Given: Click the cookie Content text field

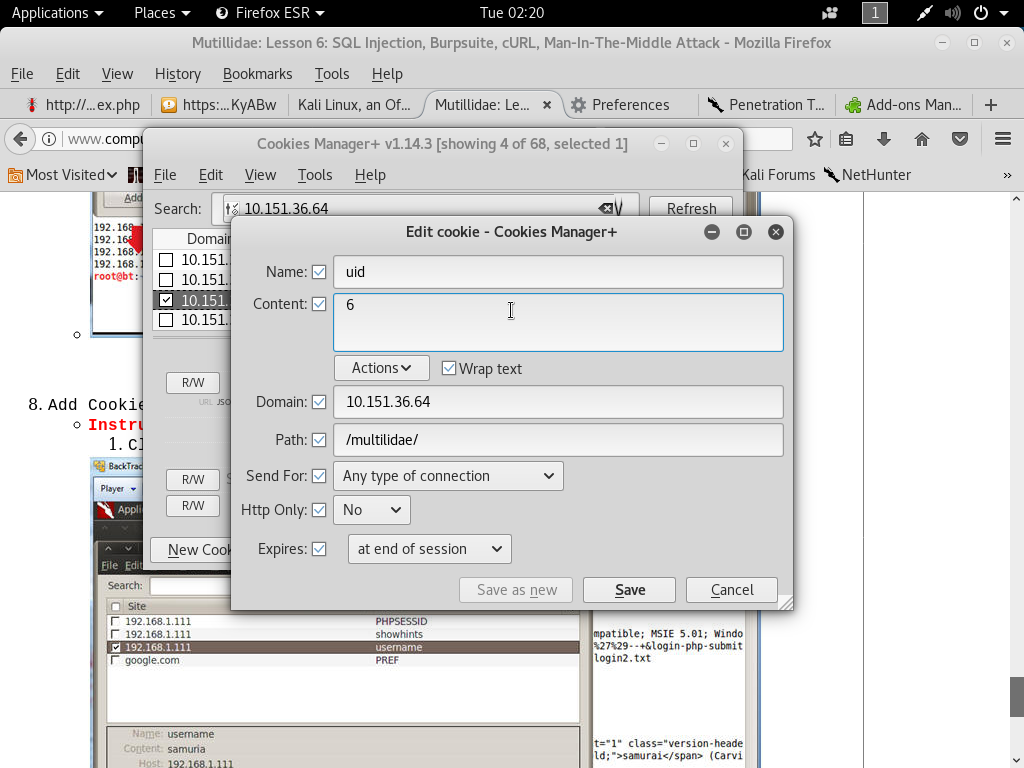Looking at the screenshot, I should (x=558, y=322).
